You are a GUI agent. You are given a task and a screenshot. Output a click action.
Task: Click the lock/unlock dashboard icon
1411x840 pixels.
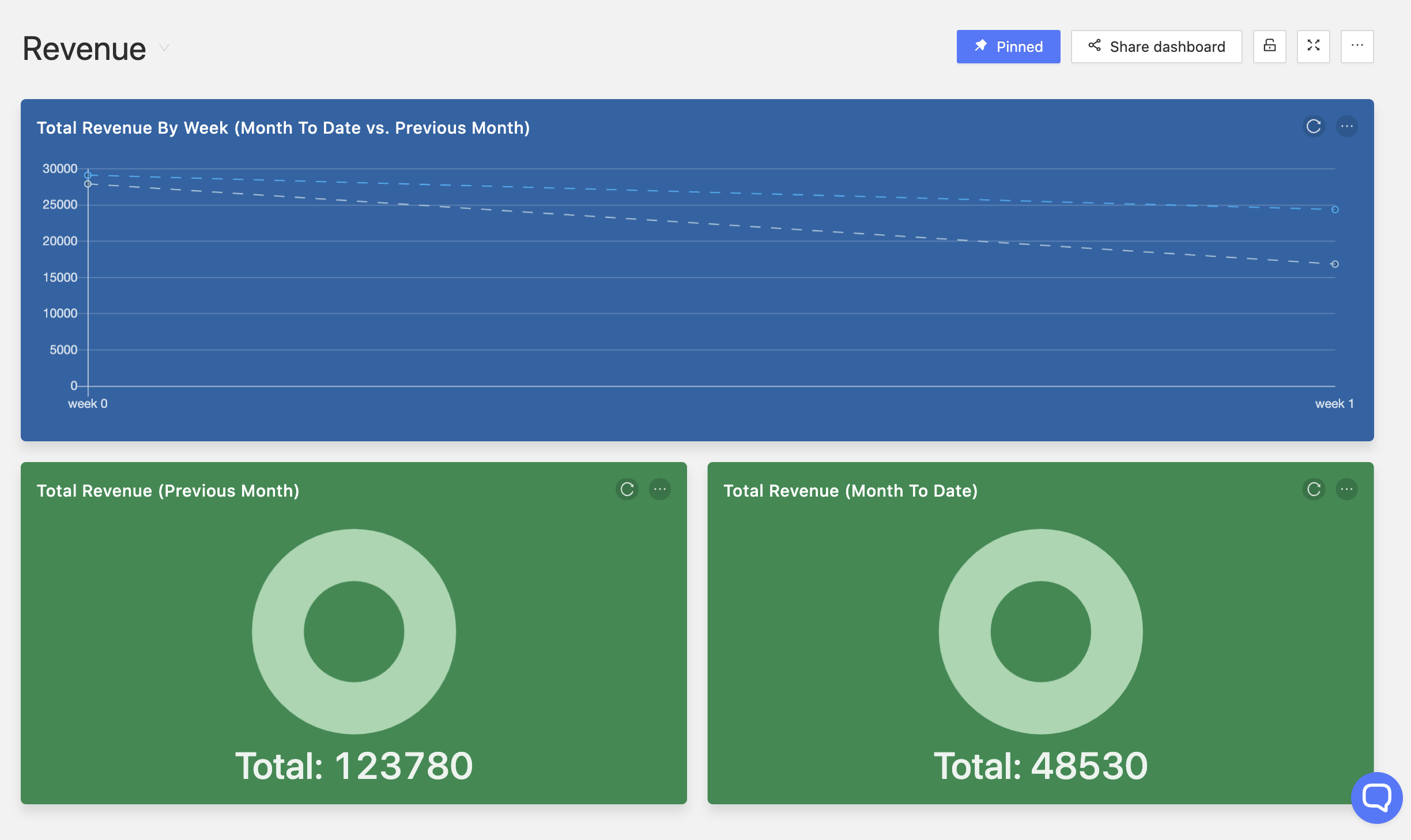coord(1269,46)
